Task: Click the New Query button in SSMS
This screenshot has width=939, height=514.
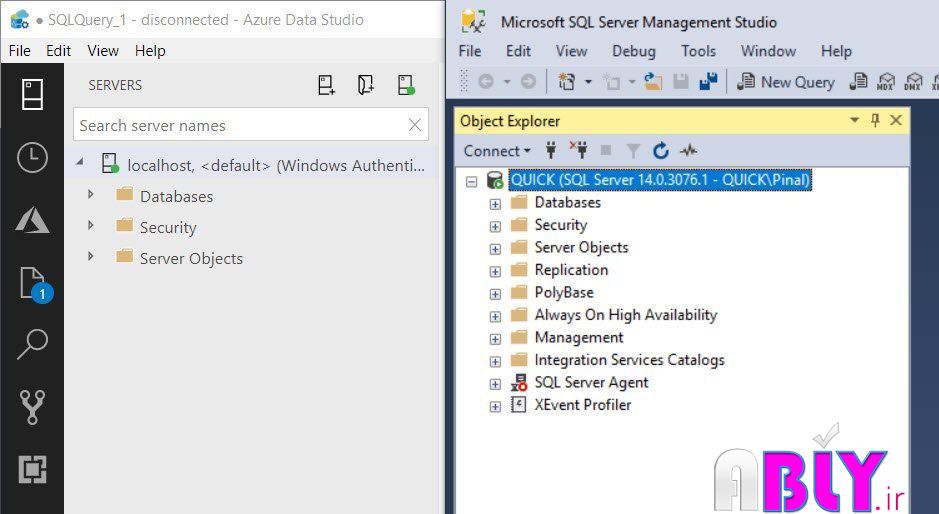Action: point(786,81)
